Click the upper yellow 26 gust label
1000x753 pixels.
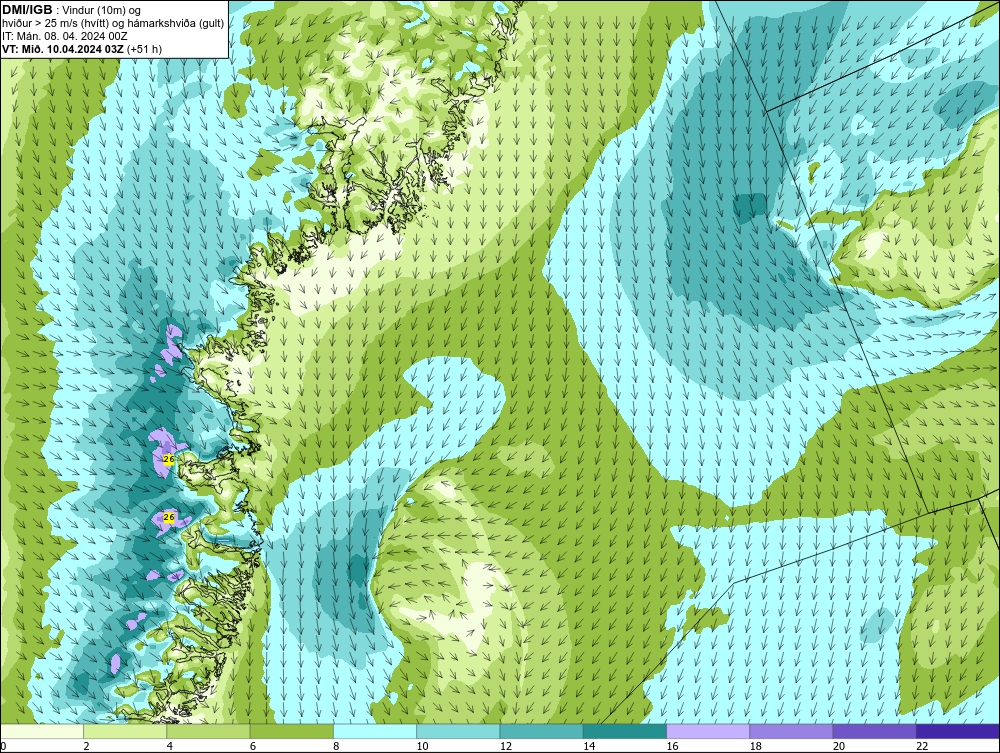click(169, 459)
